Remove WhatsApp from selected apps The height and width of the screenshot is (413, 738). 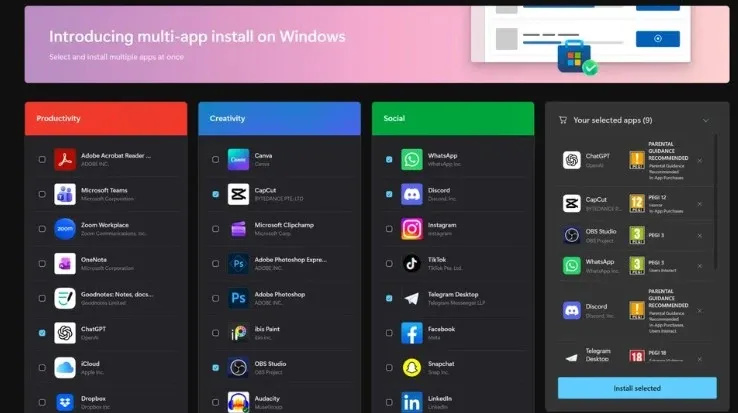[x=700, y=266]
